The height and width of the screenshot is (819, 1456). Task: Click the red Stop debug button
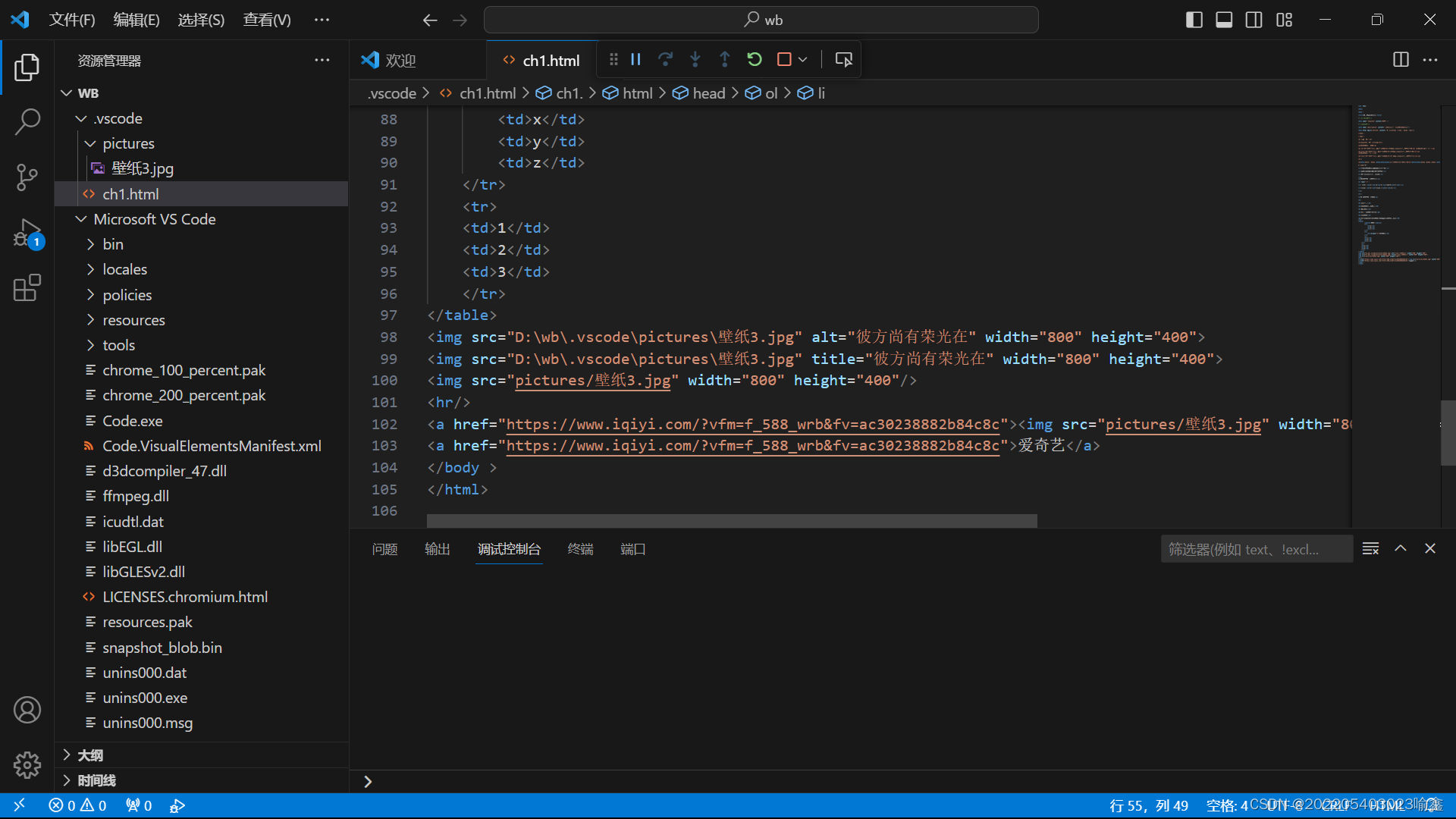(784, 59)
